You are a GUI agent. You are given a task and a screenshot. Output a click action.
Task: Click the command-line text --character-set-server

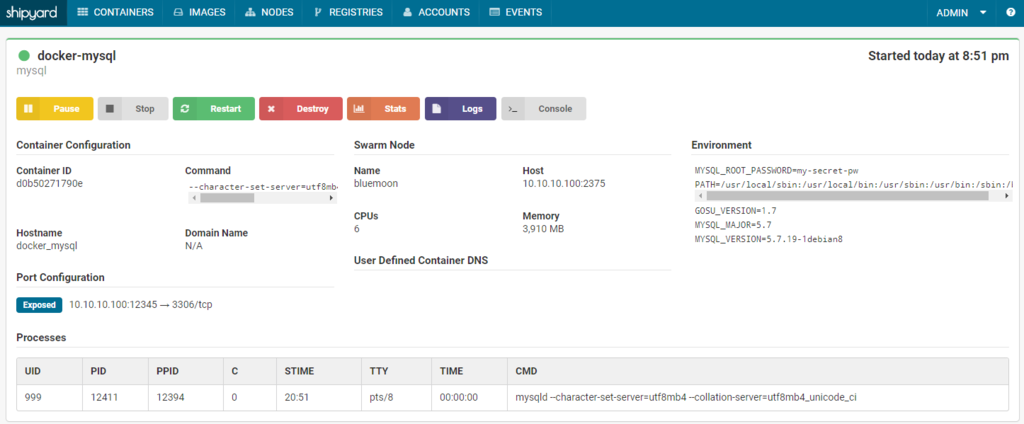(262, 187)
